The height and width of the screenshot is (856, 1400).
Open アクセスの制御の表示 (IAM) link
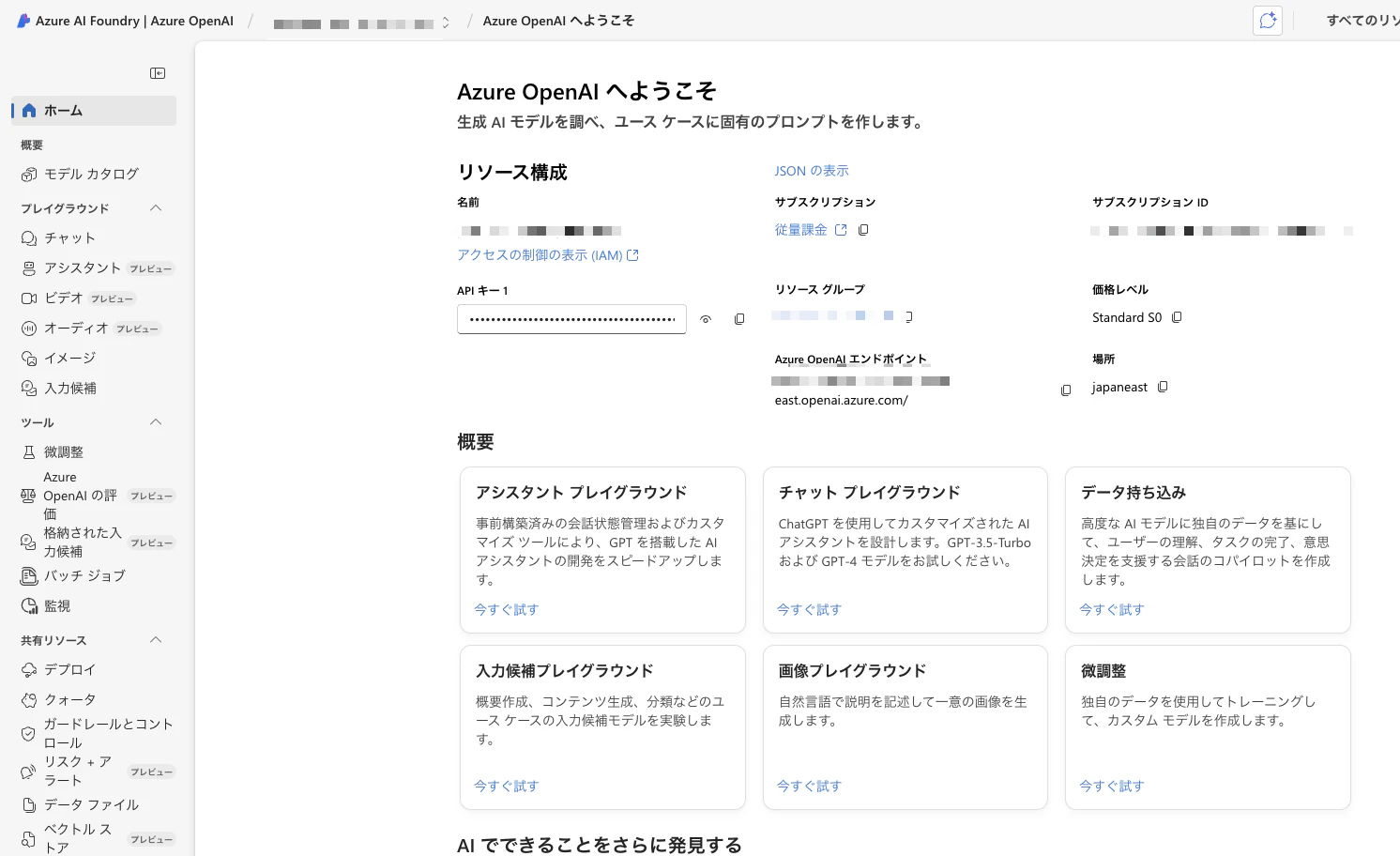pos(548,255)
